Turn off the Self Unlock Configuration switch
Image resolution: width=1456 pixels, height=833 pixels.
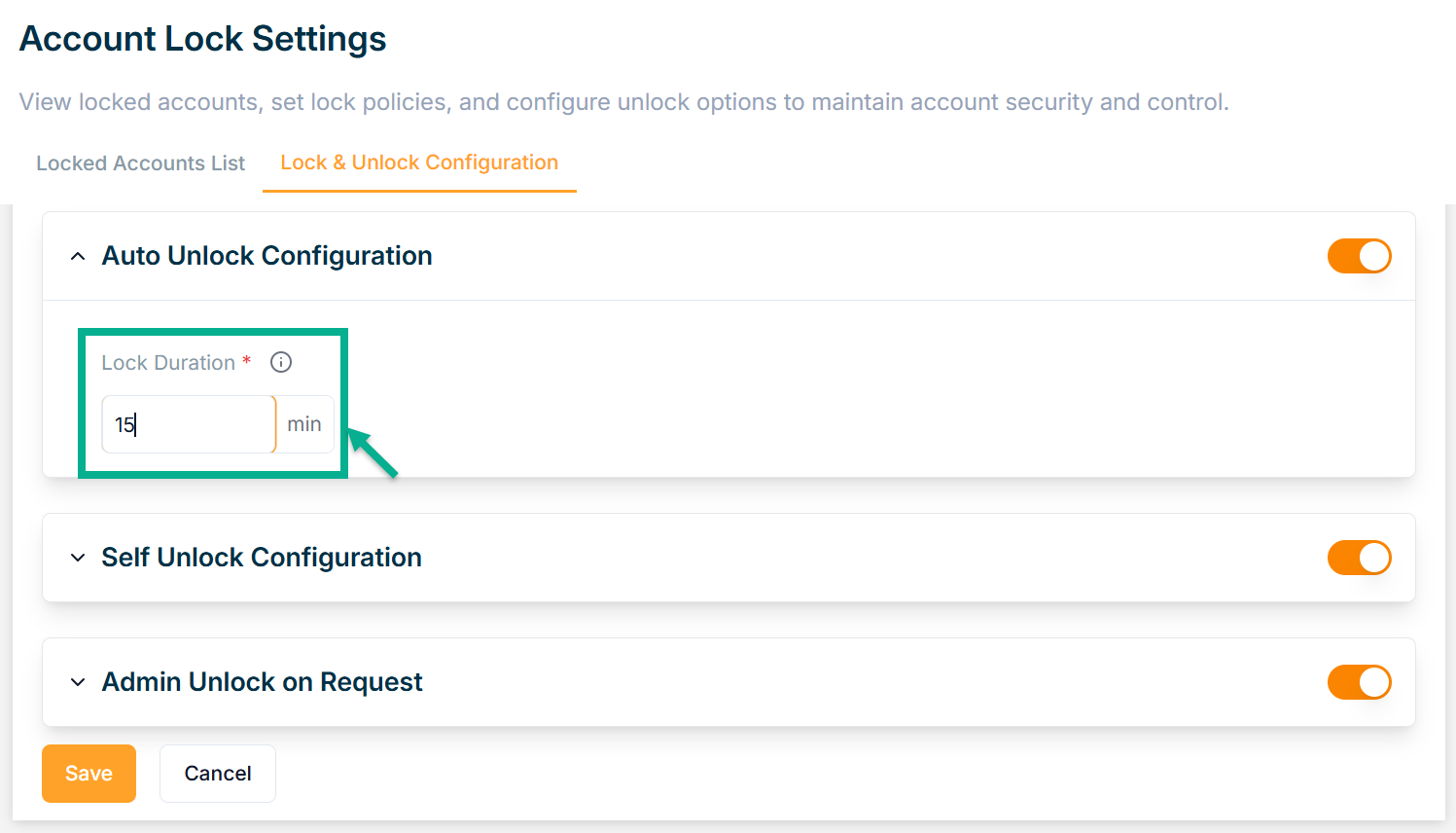(1359, 558)
